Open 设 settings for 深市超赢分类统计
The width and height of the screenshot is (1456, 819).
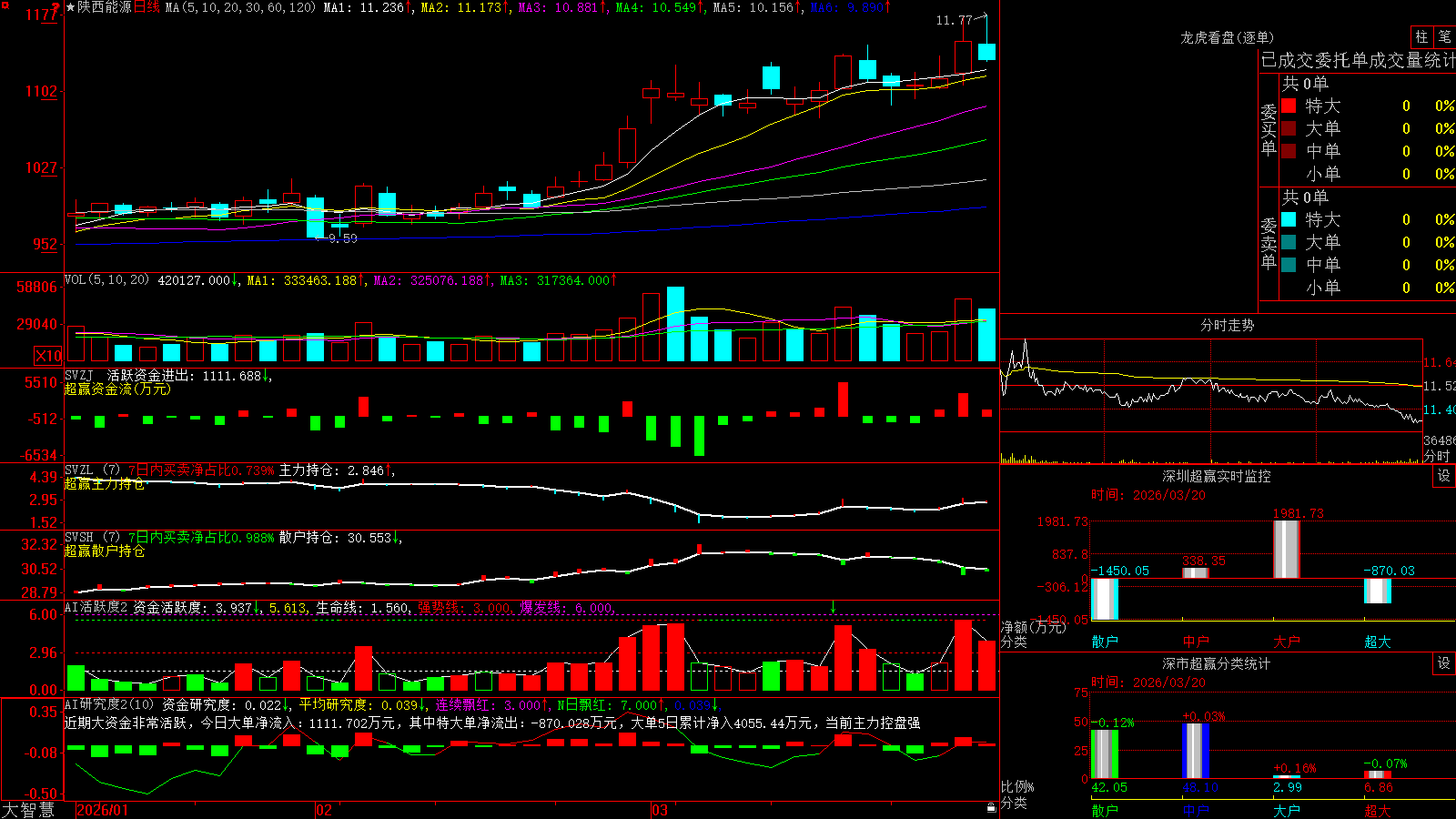click(x=1444, y=663)
